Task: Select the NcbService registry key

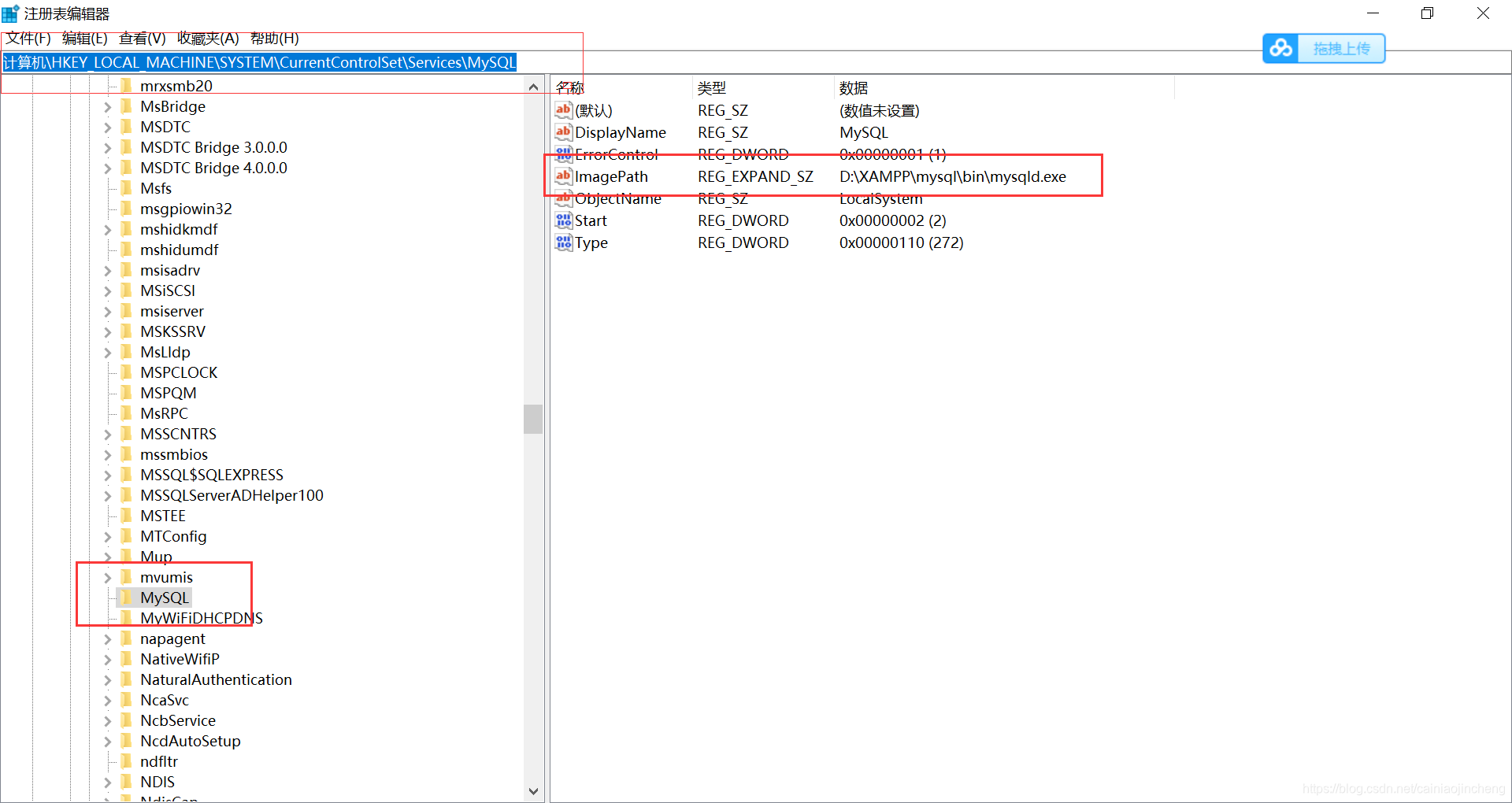Action: pyautogui.click(x=177, y=720)
